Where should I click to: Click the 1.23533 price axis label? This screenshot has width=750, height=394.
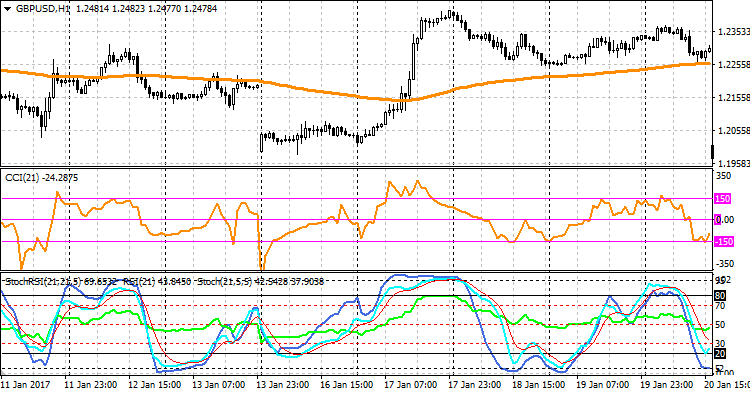tap(733, 32)
